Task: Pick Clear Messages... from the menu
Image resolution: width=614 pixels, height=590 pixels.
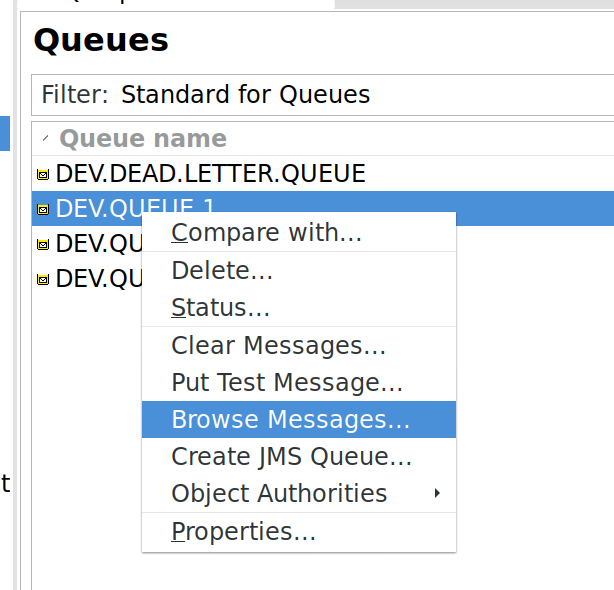Action: (x=278, y=346)
